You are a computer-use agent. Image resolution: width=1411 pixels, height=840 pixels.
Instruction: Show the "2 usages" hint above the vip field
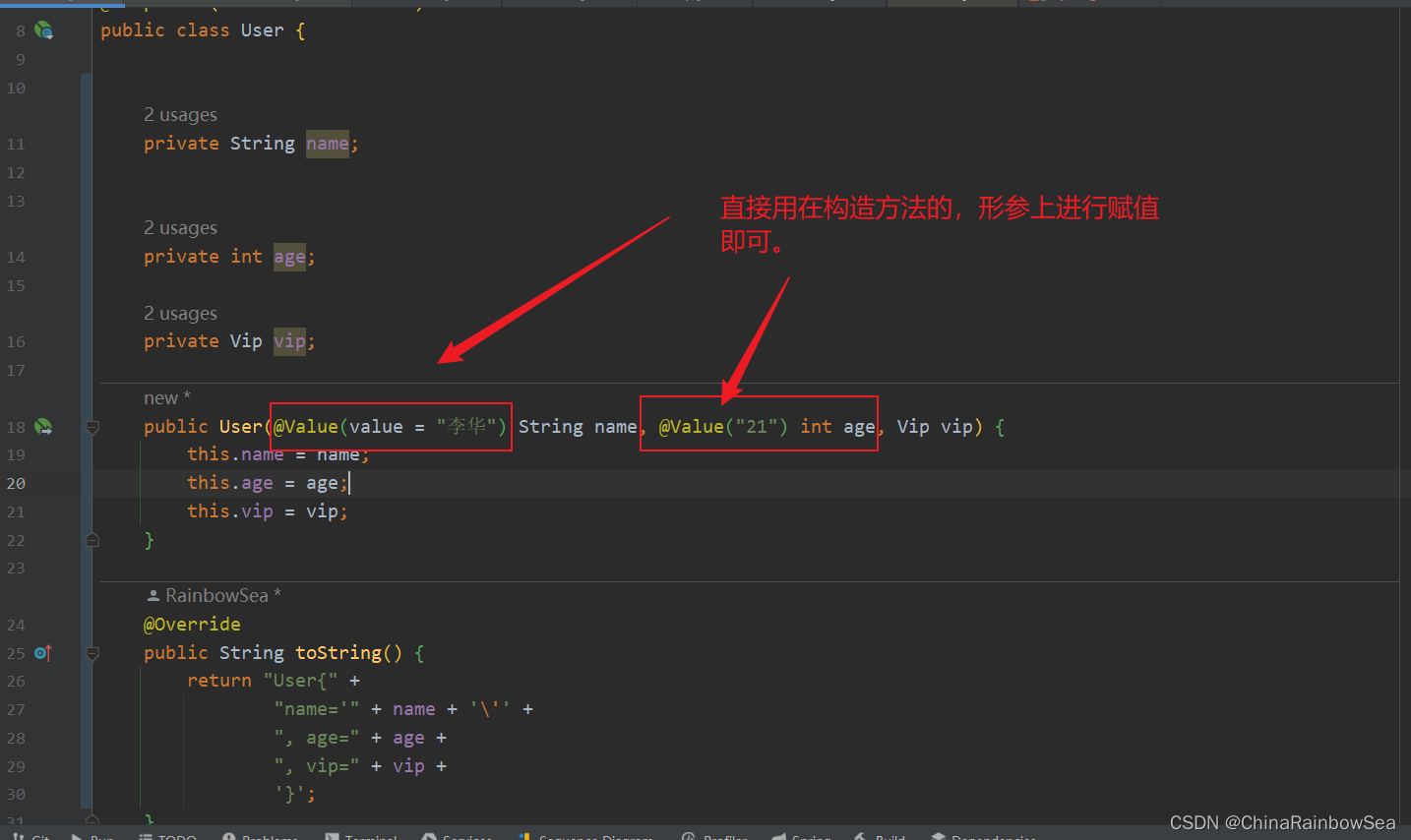[x=180, y=314]
